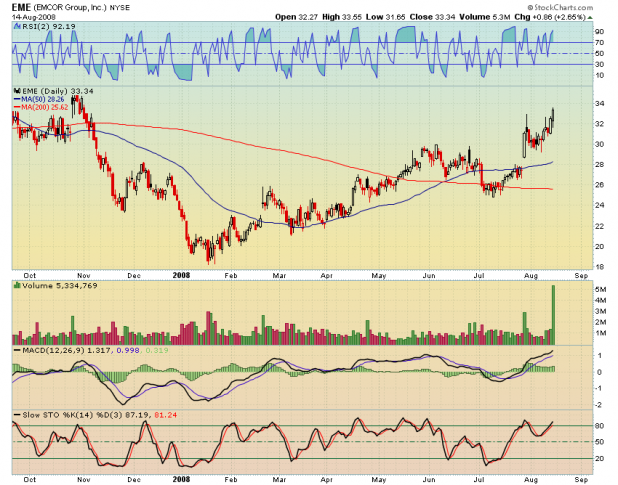Click the candlestick legend icon beside EME (Daily)
Screen dimensions: 618x485
coord(17,91)
